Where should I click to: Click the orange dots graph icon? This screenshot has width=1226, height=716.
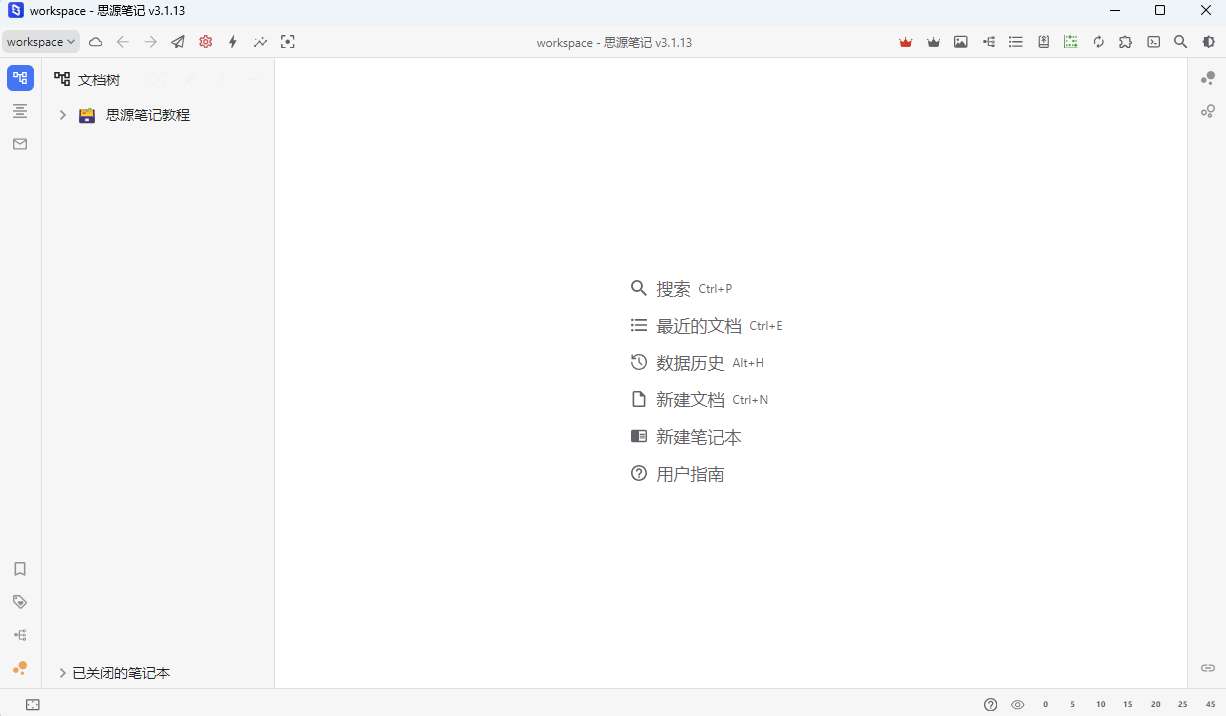coord(20,668)
